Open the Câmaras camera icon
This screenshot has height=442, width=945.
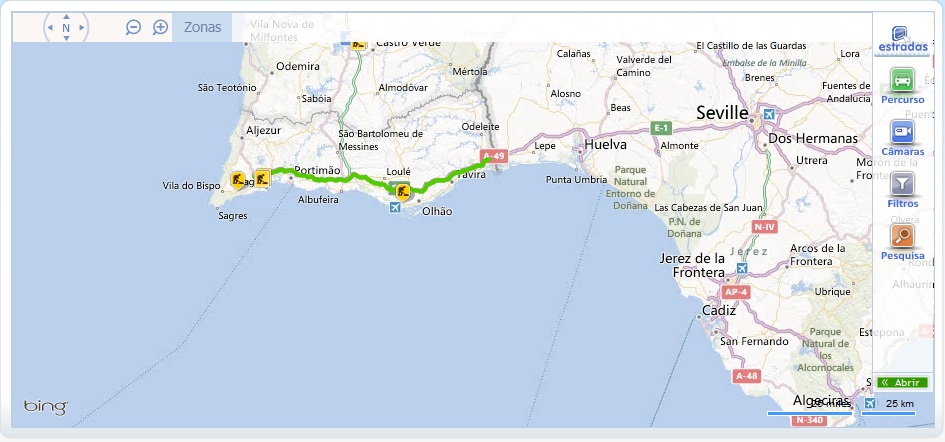(x=902, y=131)
